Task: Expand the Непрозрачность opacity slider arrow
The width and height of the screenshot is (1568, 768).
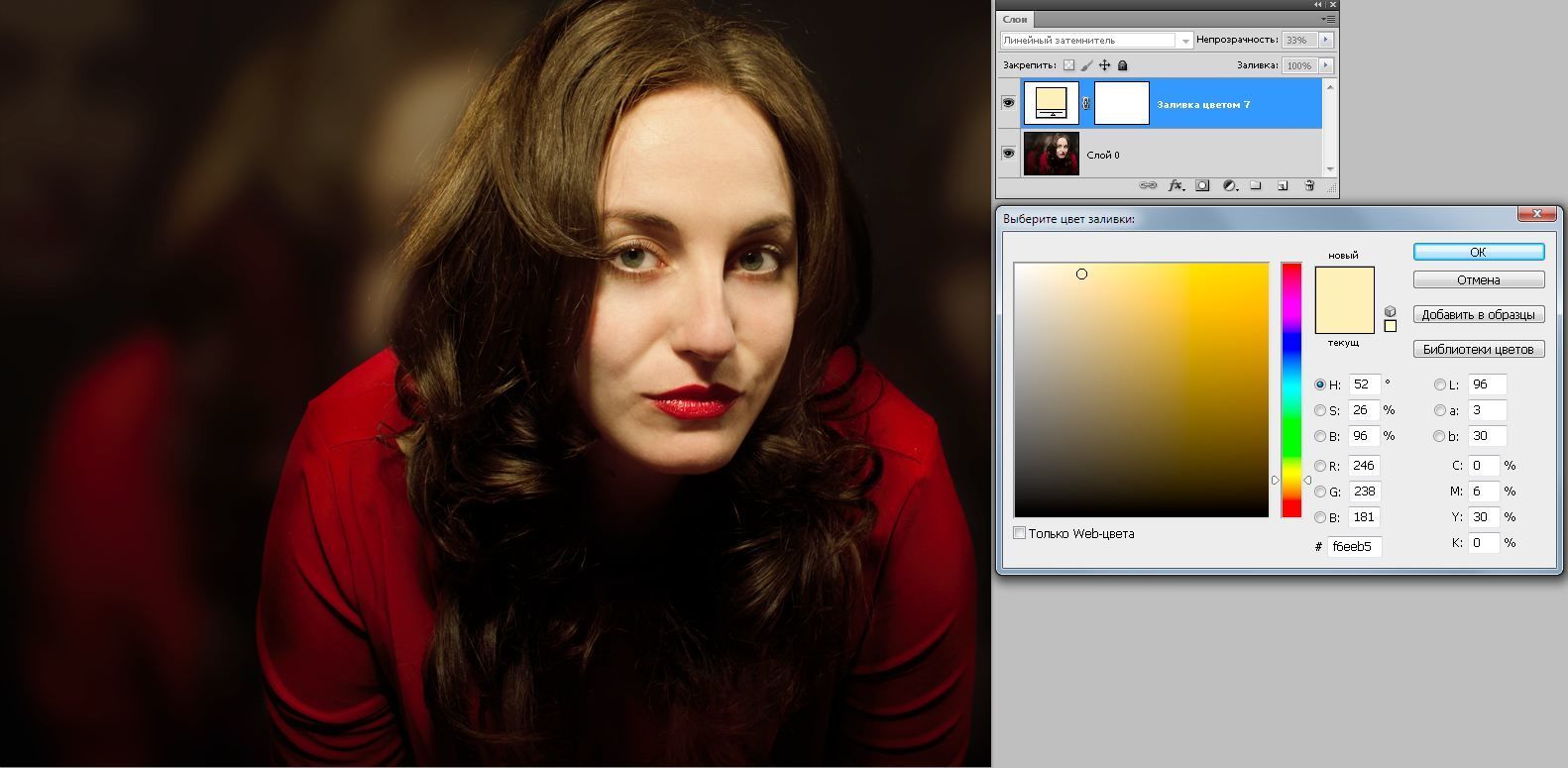Action: pos(1326,41)
